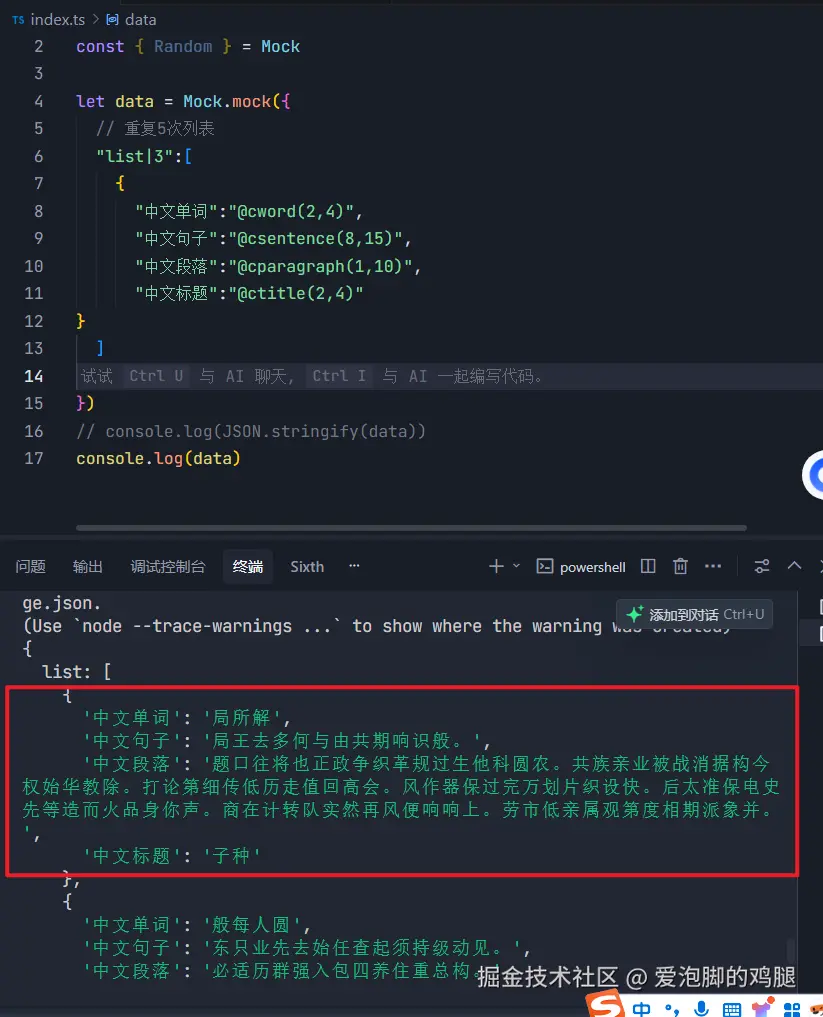
Task: Open index.ts in the breadcrumb
Action: pos(57,19)
